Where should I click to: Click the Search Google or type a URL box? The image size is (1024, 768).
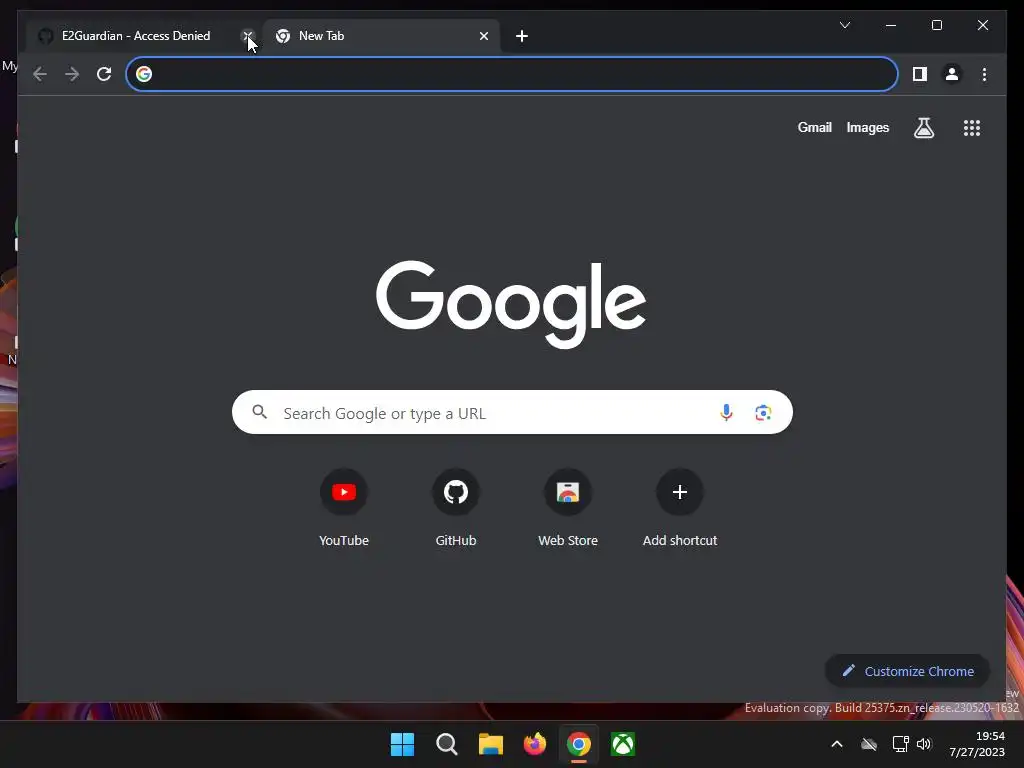point(512,413)
